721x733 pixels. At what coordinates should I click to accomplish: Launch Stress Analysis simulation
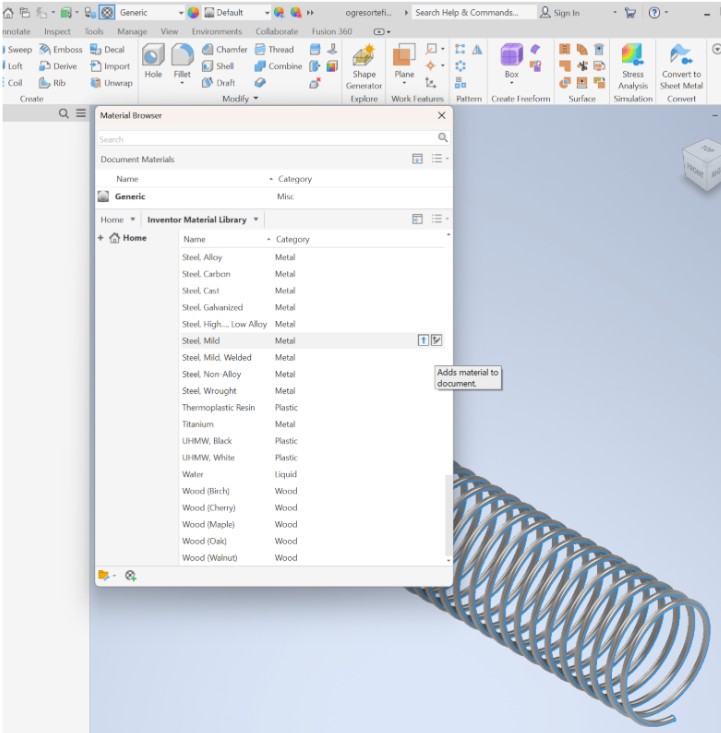click(633, 67)
